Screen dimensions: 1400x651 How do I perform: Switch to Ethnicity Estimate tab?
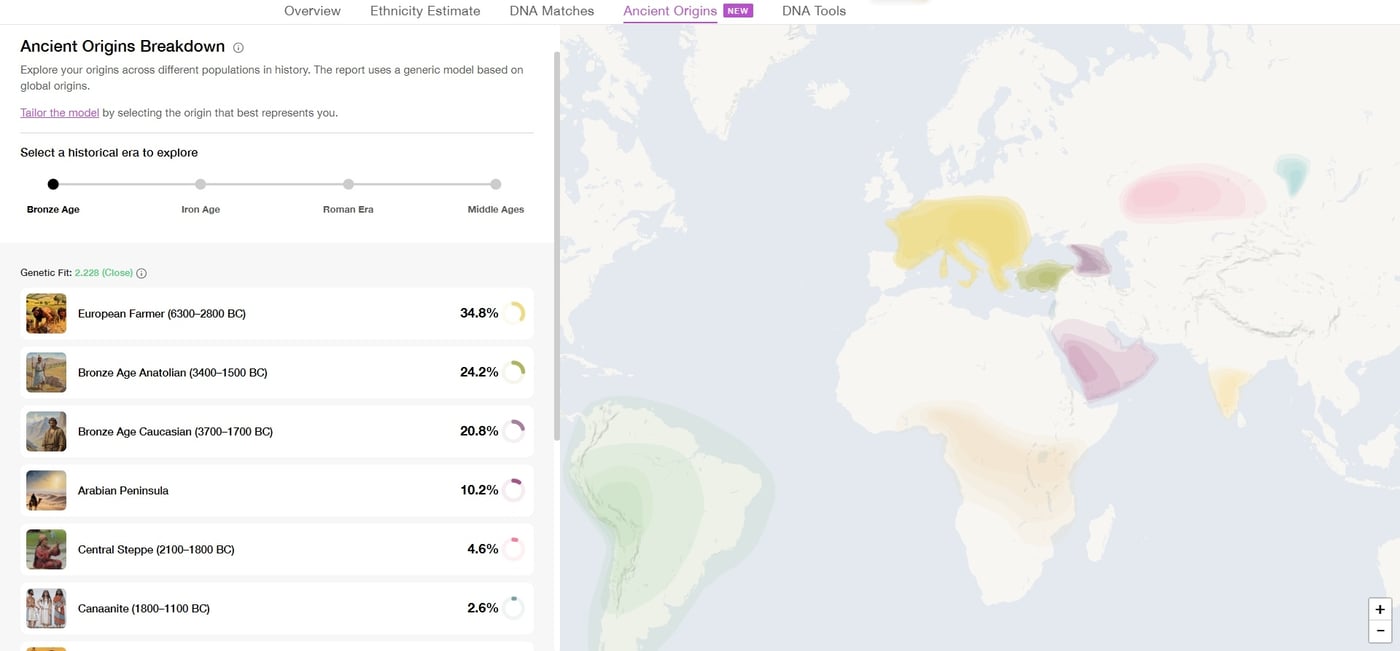pos(425,11)
